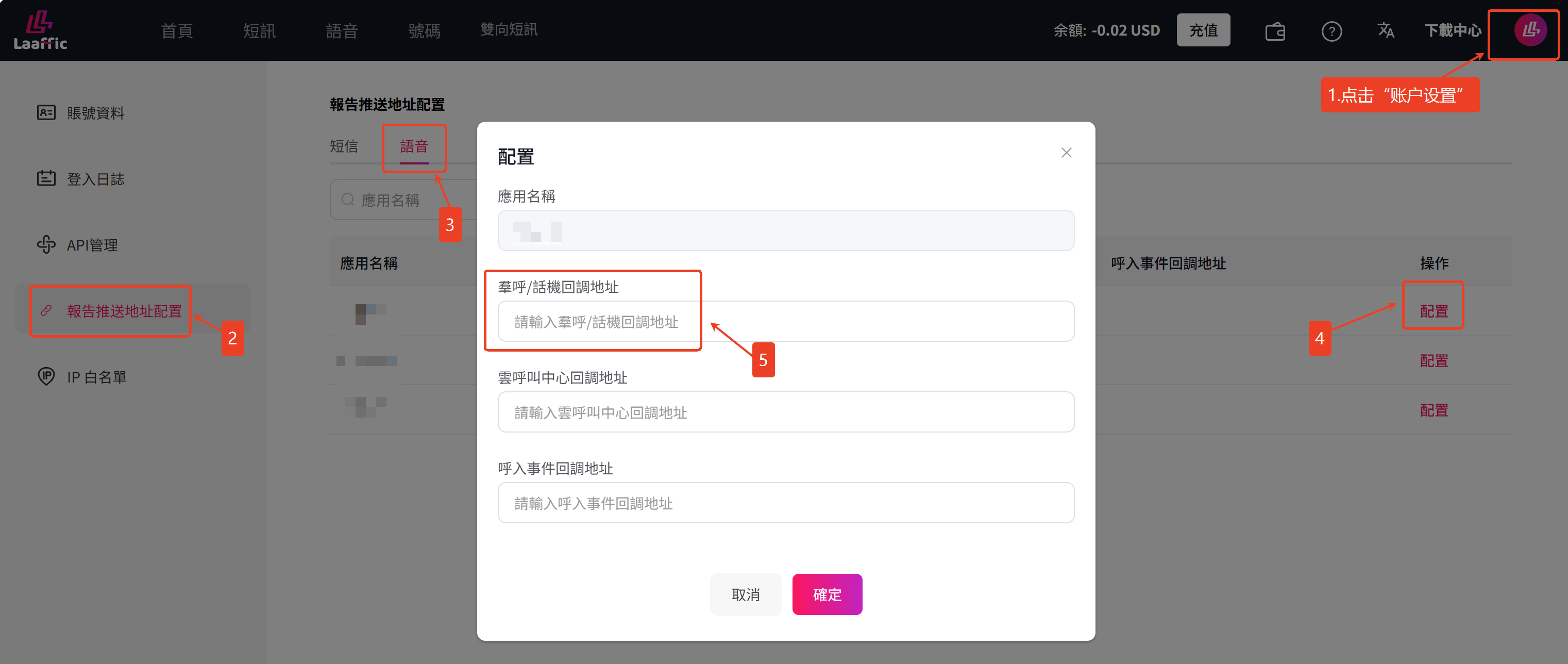Open the 下載中心 menu item
The image size is (1568, 664).
click(1453, 30)
